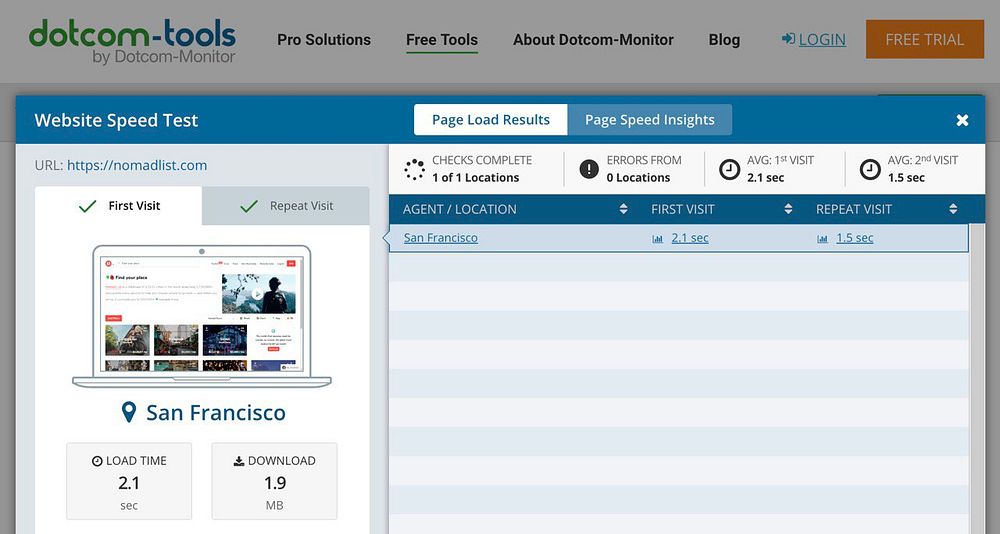The image size is (1000, 534).
Task: Click the Repeat Visit checkmark icon
Action: tap(249, 206)
